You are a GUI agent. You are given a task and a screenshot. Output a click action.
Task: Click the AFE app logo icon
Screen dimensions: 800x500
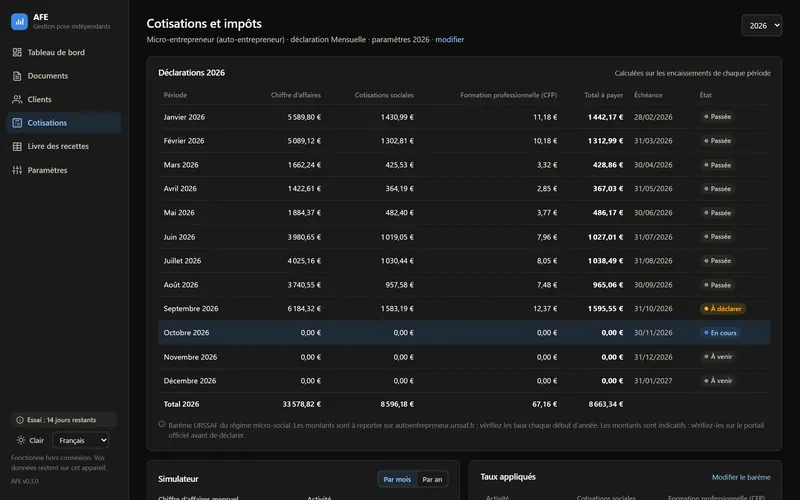click(19, 21)
